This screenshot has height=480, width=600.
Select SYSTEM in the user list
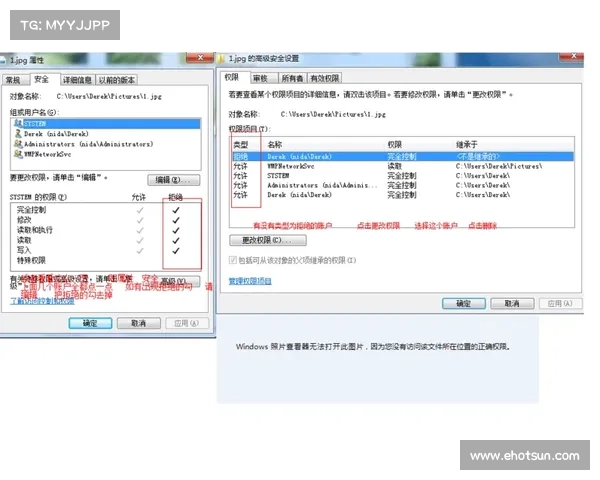[x=106, y=124]
